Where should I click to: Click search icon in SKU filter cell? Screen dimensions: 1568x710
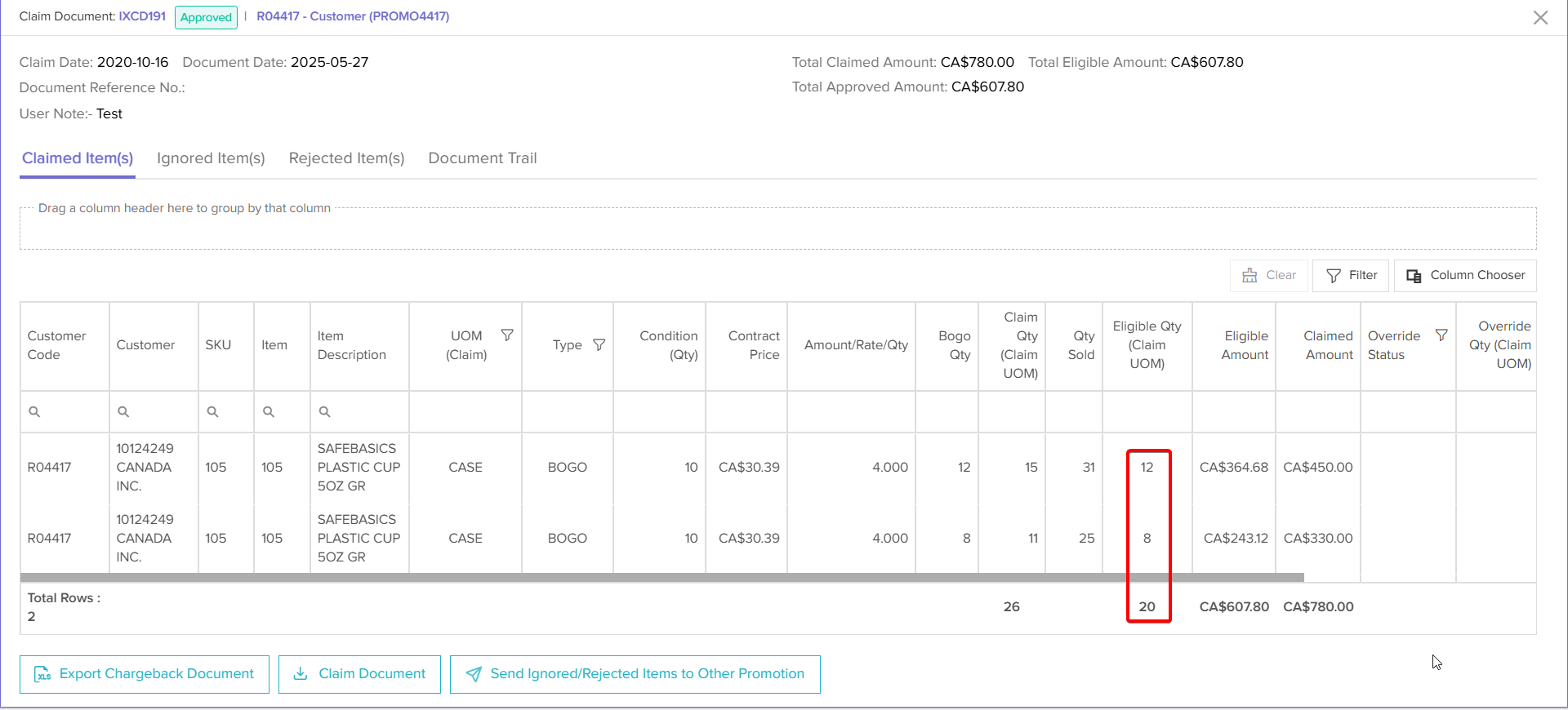[x=212, y=412]
